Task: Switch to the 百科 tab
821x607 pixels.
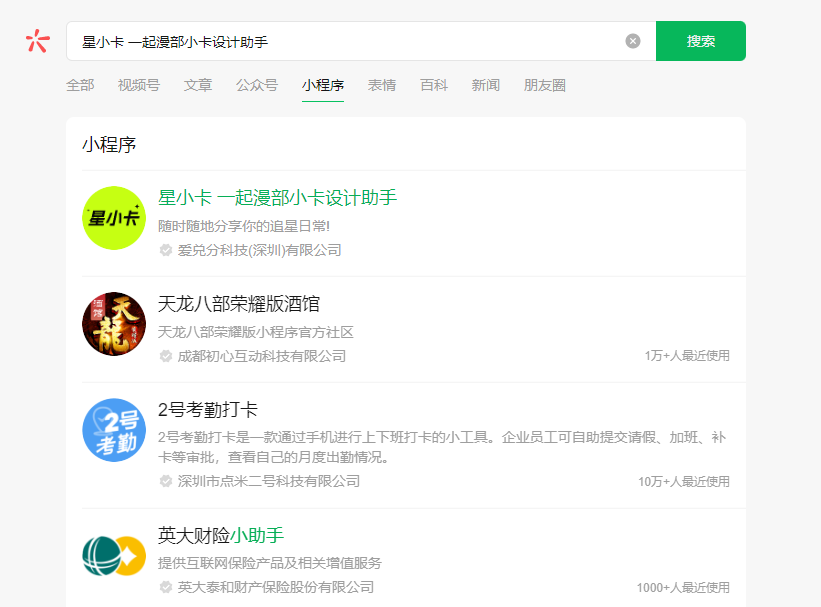Action: pyautogui.click(x=434, y=85)
